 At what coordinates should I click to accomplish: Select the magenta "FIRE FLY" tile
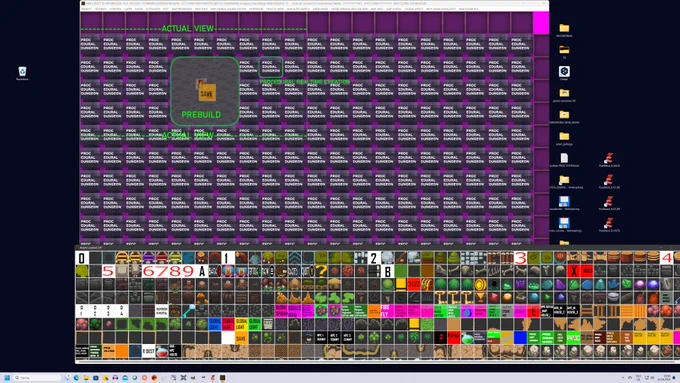tap(387, 311)
